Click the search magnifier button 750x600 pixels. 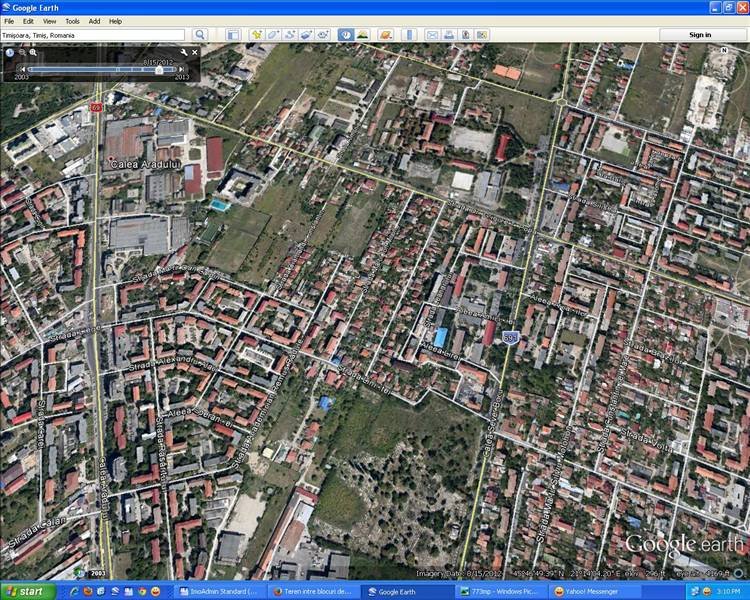click(200, 35)
